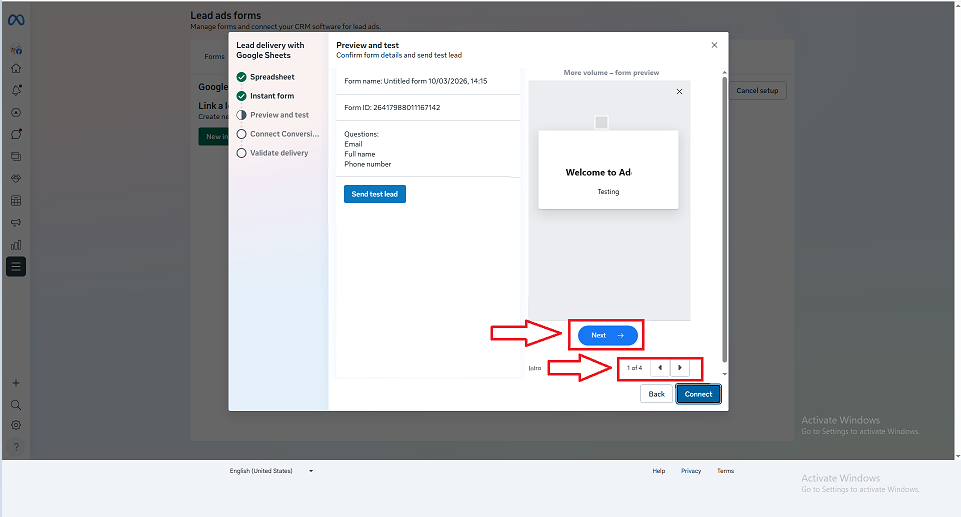Open the highlighted All tools menu icon
The image size is (961, 517).
pyautogui.click(x=16, y=266)
